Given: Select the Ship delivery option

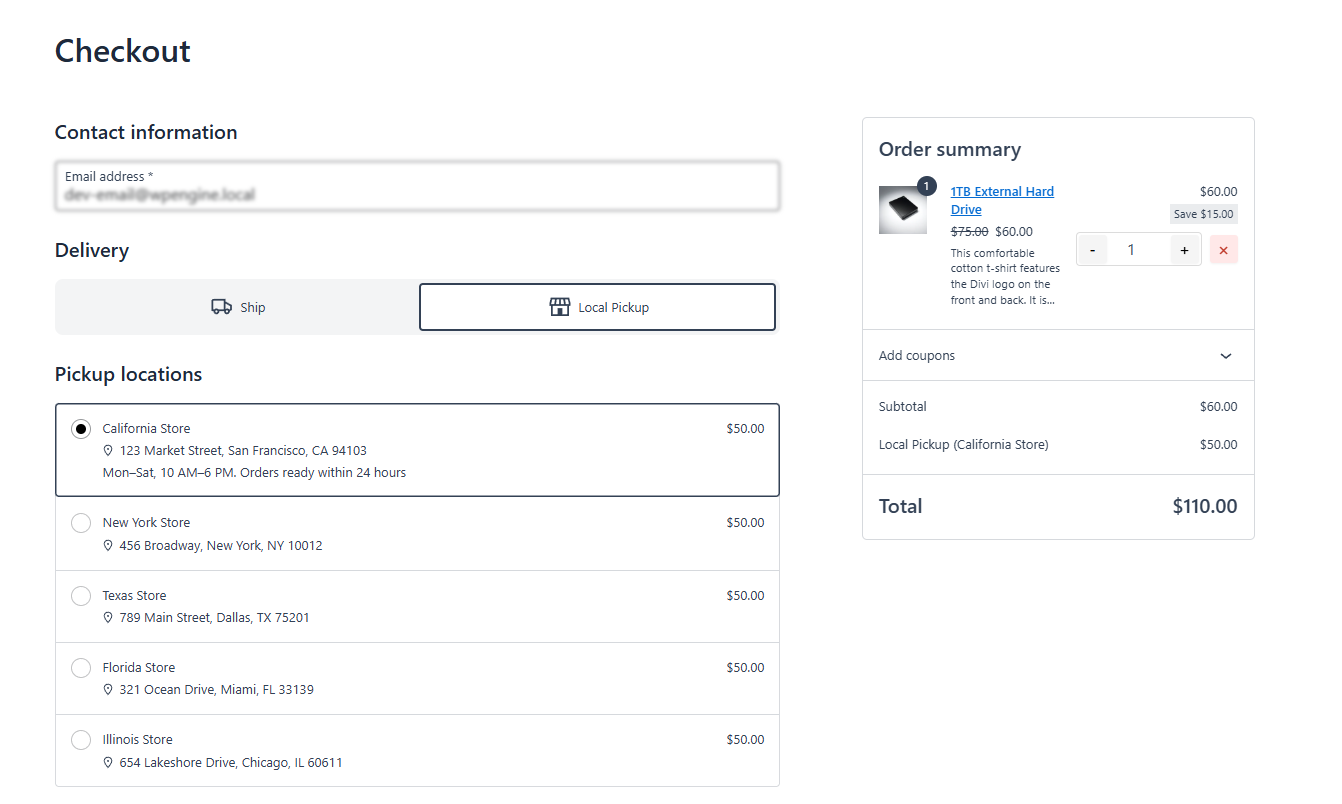Looking at the screenshot, I should pyautogui.click(x=238, y=307).
